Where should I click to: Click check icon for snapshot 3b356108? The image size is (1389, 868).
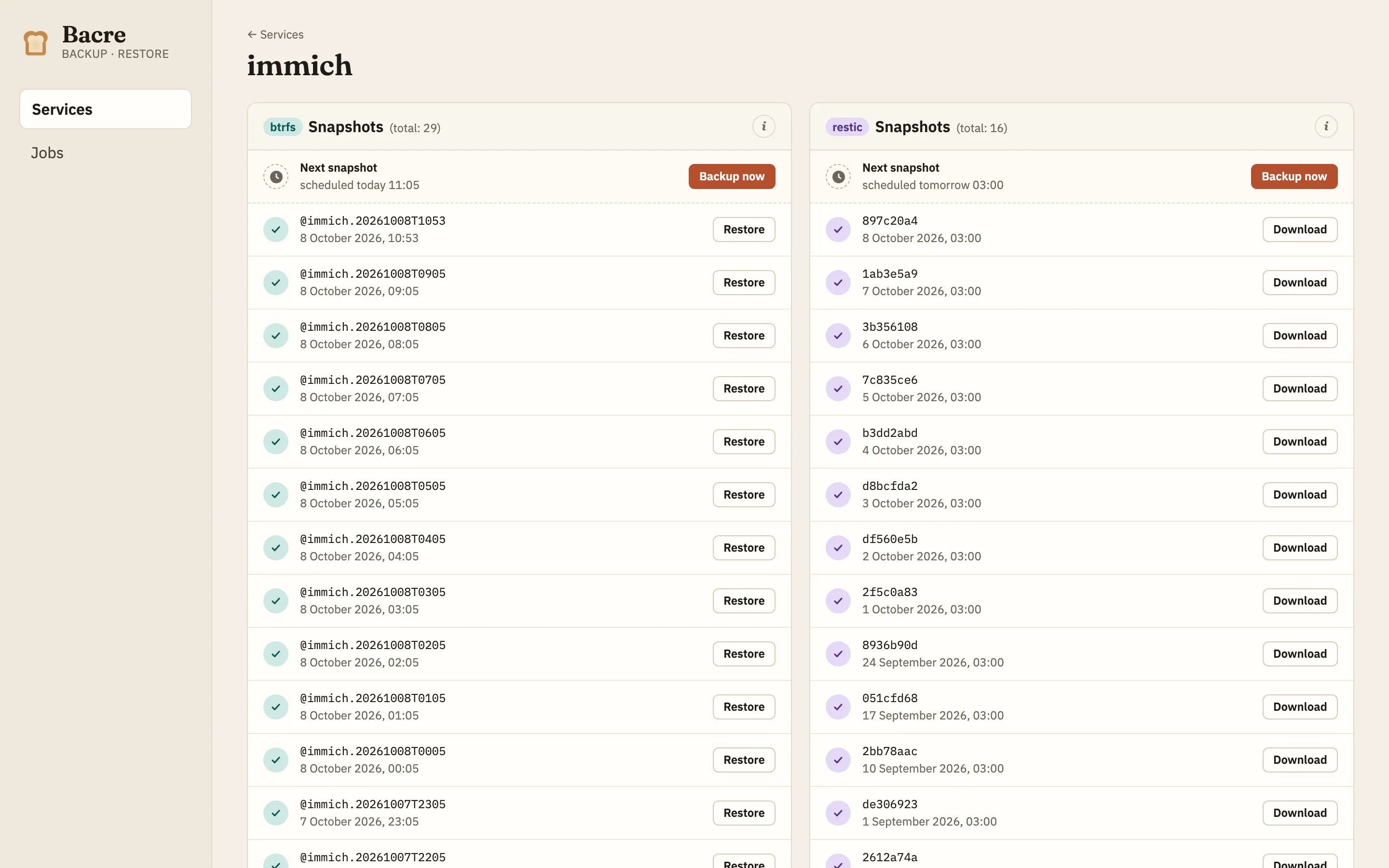(x=838, y=335)
